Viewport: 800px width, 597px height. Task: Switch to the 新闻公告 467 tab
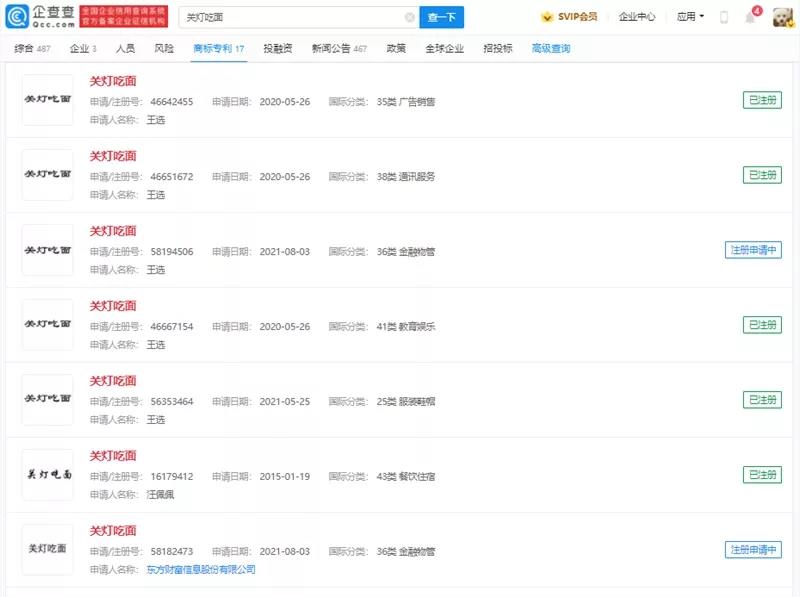pyautogui.click(x=339, y=48)
